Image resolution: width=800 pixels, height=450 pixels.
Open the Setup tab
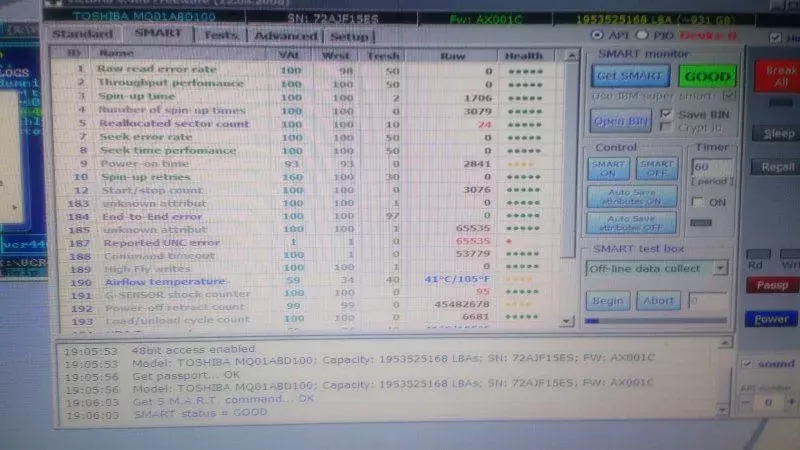pyautogui.click(x=349, y=36)
